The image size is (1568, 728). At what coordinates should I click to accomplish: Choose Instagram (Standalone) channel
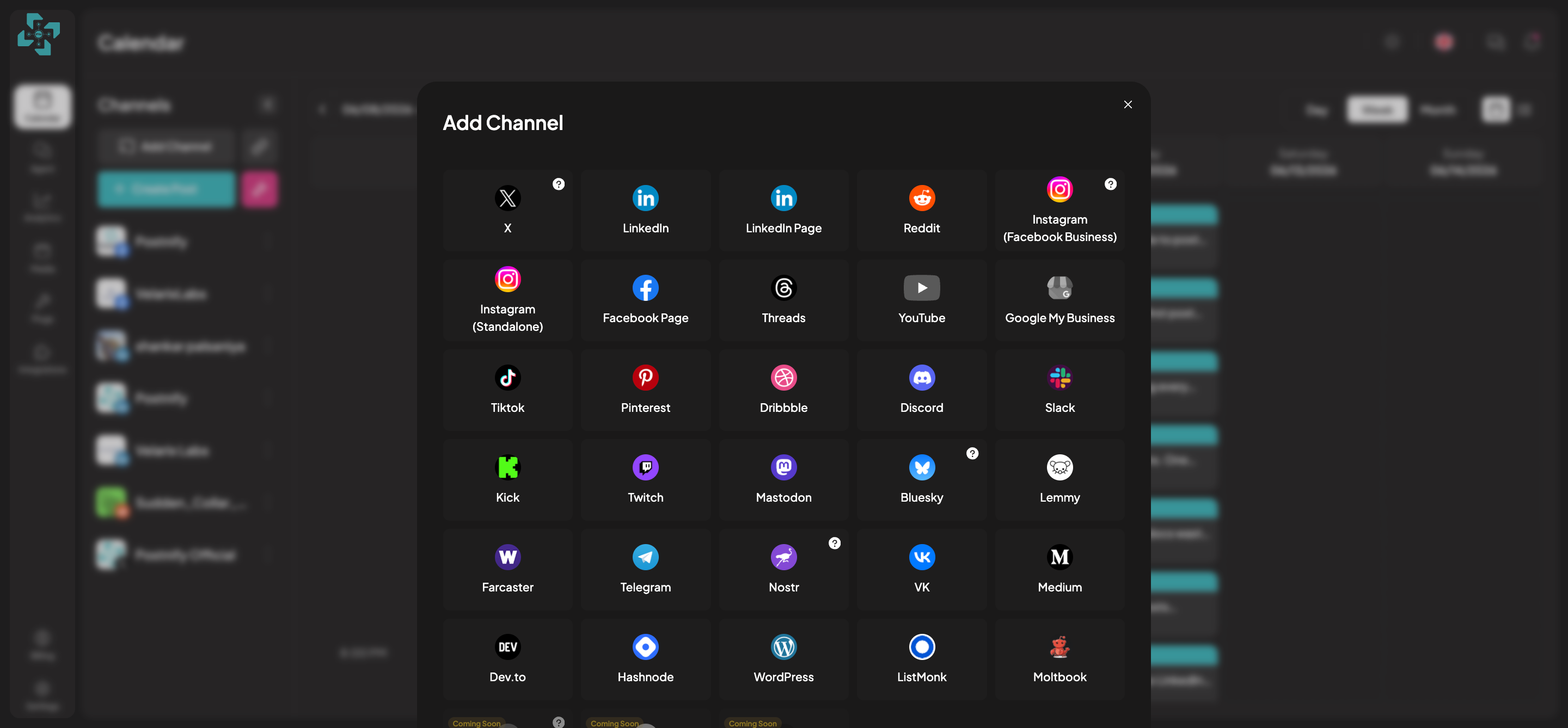[x=507, y=300]
